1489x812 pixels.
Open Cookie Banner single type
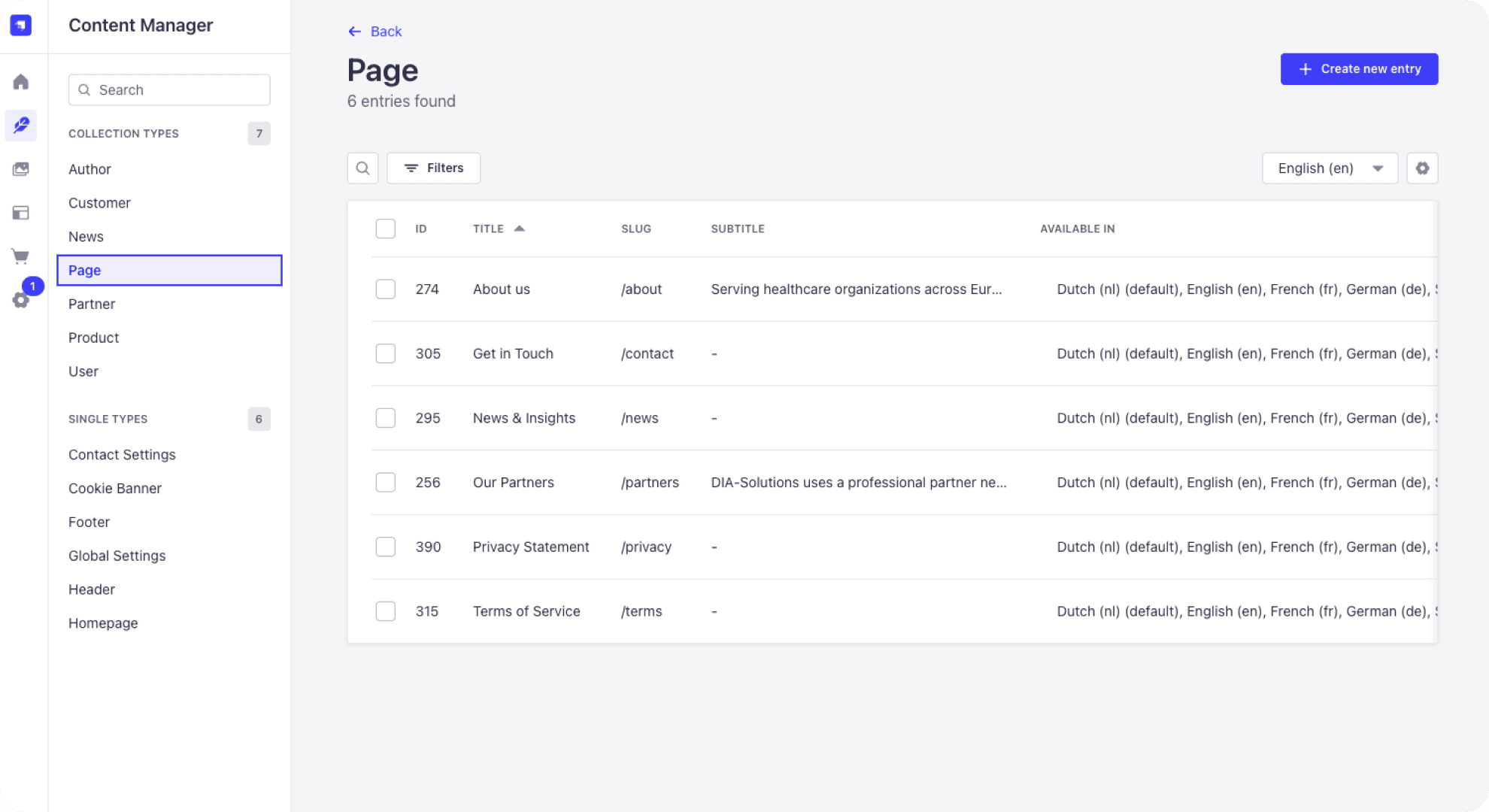(x=115, y=488)
